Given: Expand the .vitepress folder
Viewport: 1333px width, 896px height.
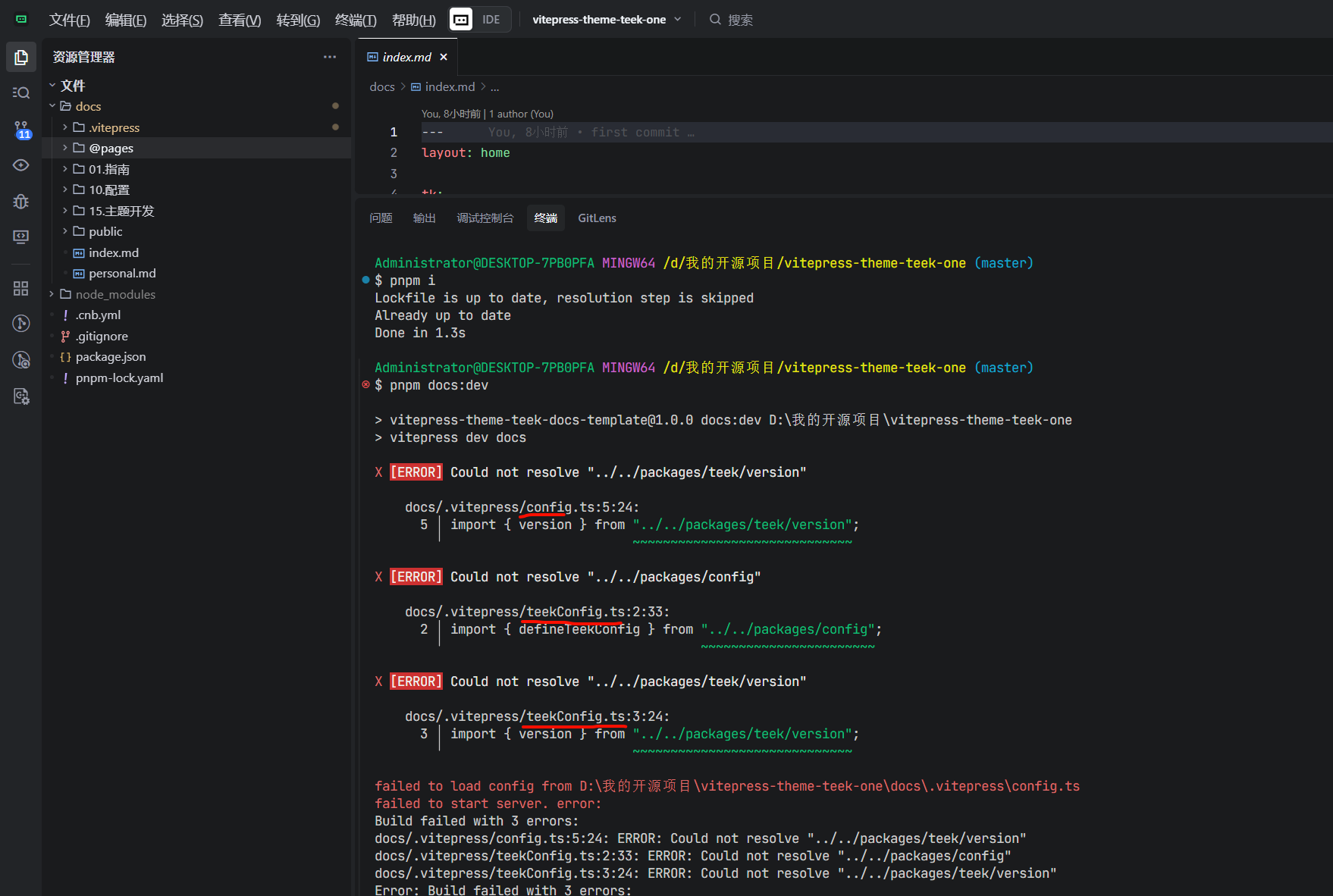Looking at the screenshot, I should [114, 127].
